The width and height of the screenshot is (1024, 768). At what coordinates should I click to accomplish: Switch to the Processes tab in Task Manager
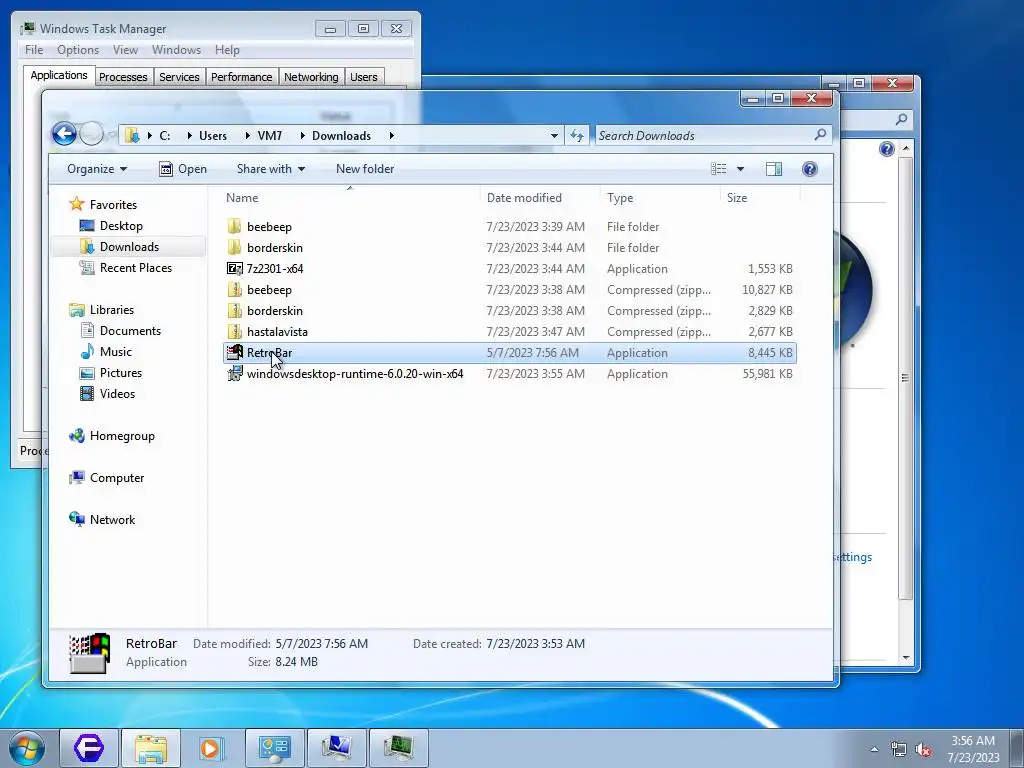[x=123, y=77]
